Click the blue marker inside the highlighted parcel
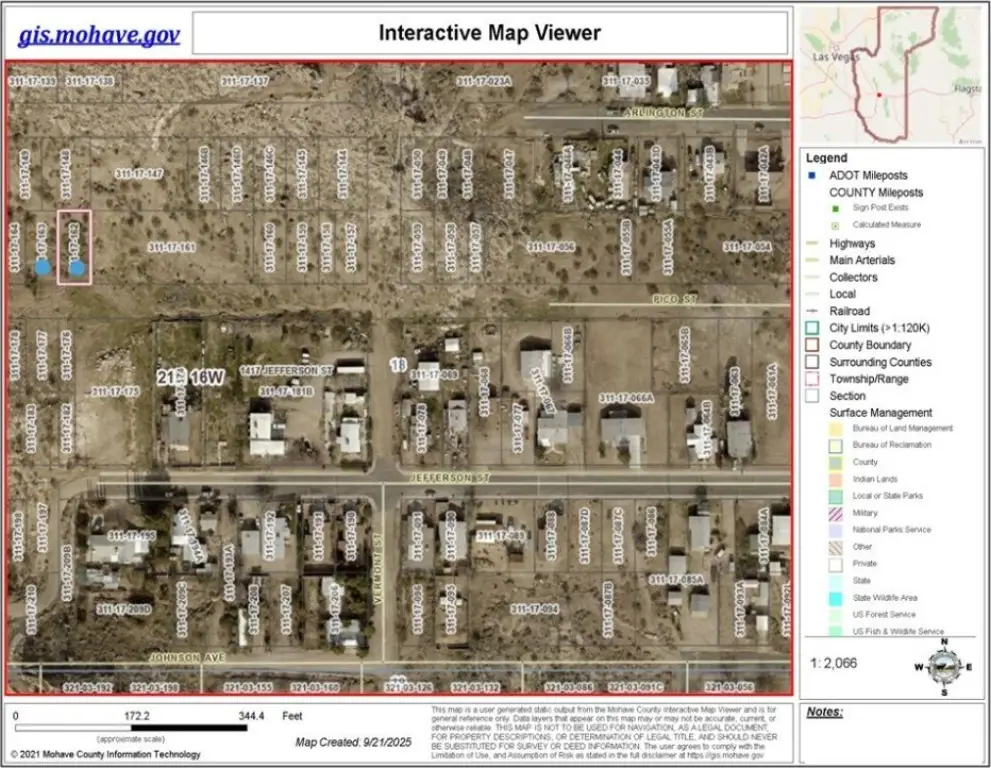The image size is (991, 768). click(x=77, y=268)
